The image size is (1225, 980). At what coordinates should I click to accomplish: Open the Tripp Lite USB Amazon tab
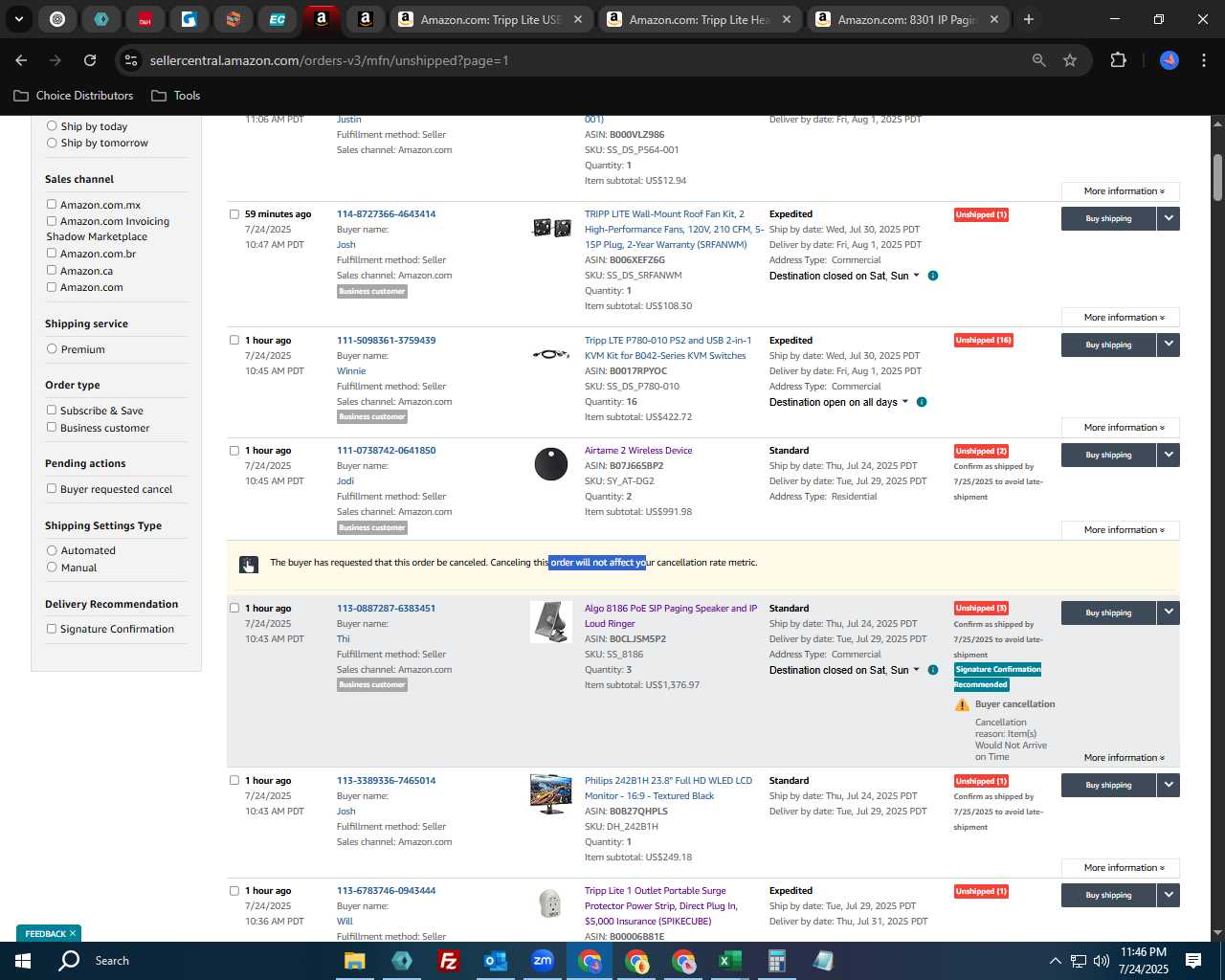pyautogui.click(x=491, y=19)
